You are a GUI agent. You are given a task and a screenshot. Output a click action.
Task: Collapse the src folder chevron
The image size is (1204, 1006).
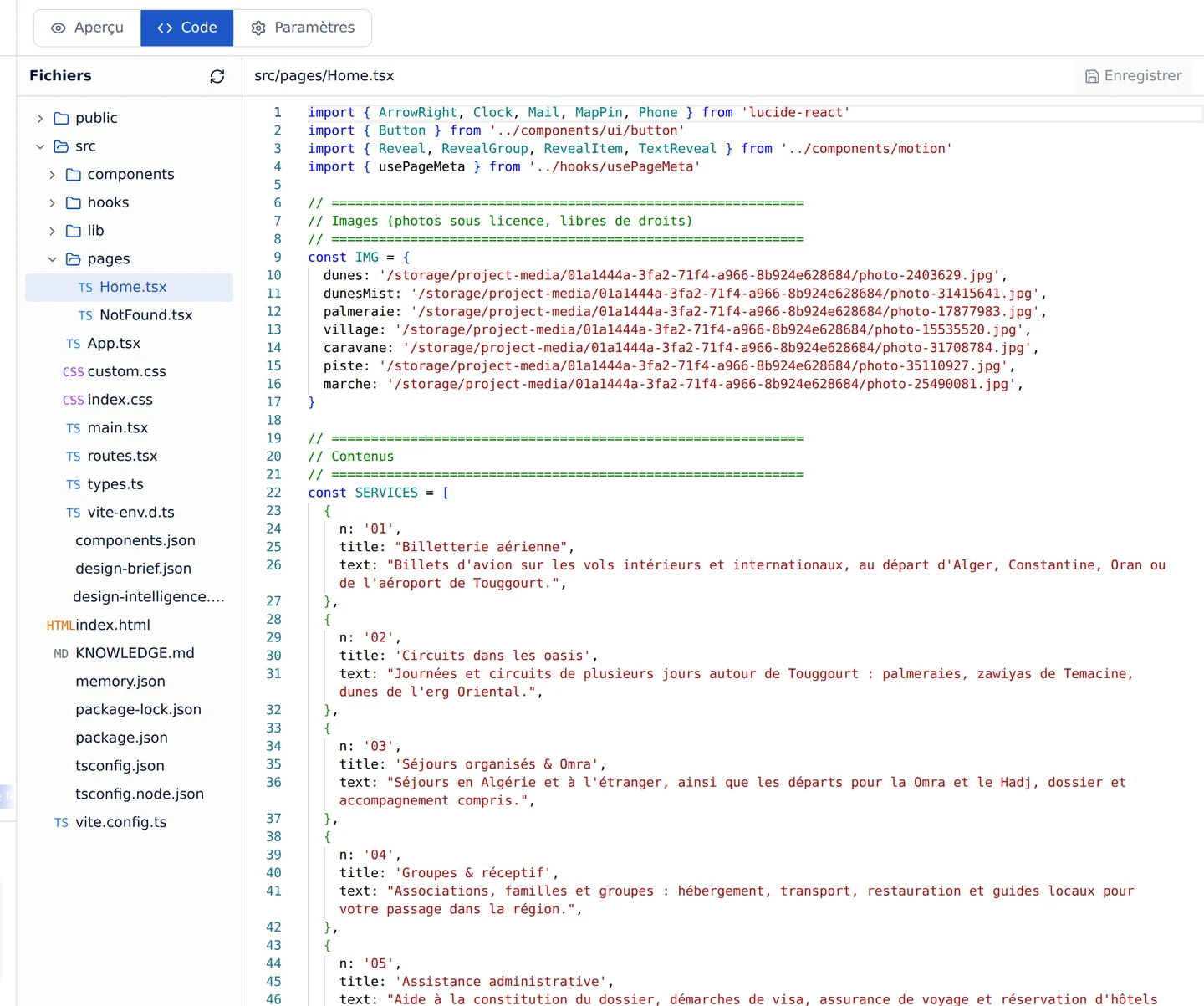[x=40, y=146]
